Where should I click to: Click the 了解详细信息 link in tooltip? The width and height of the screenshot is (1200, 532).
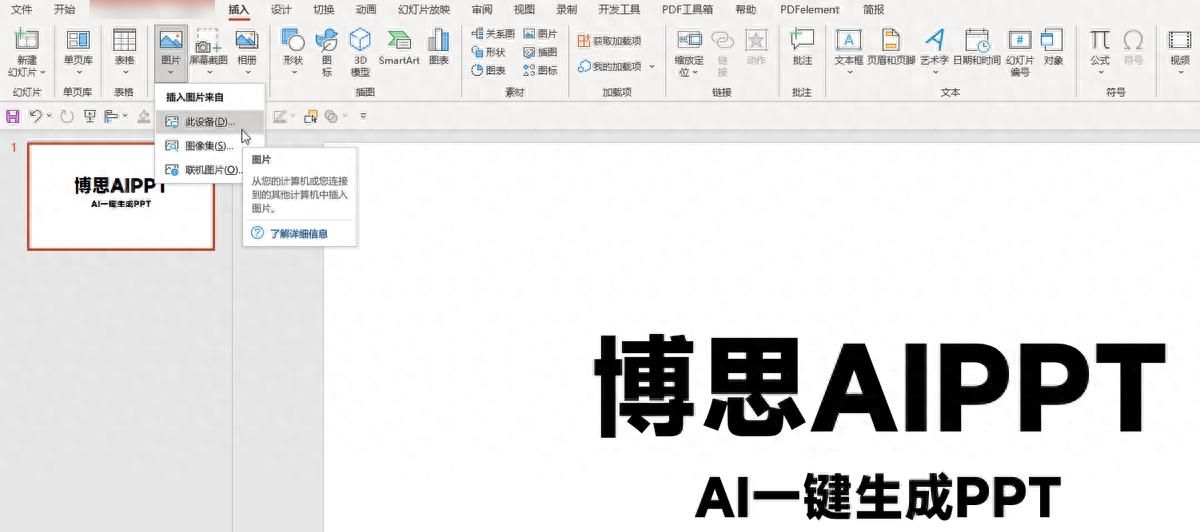[298, 234]
